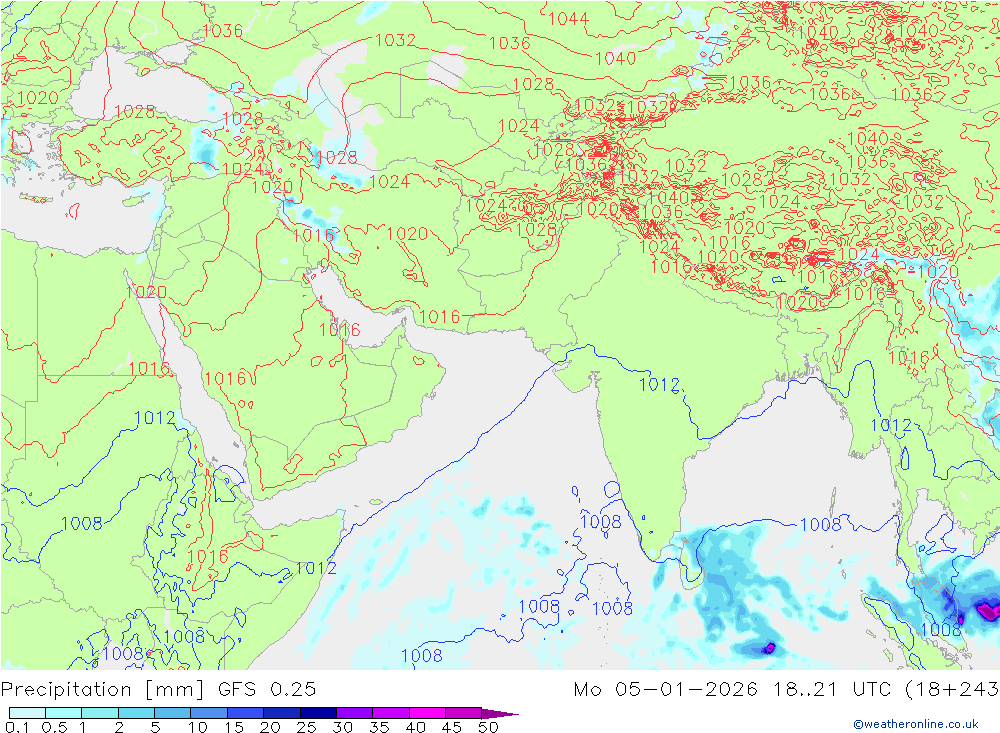The width and height of the screenshot is (1000, 733).
Task: Select the 30–35 mm violet legend swatch
Action: click(355, 713)
